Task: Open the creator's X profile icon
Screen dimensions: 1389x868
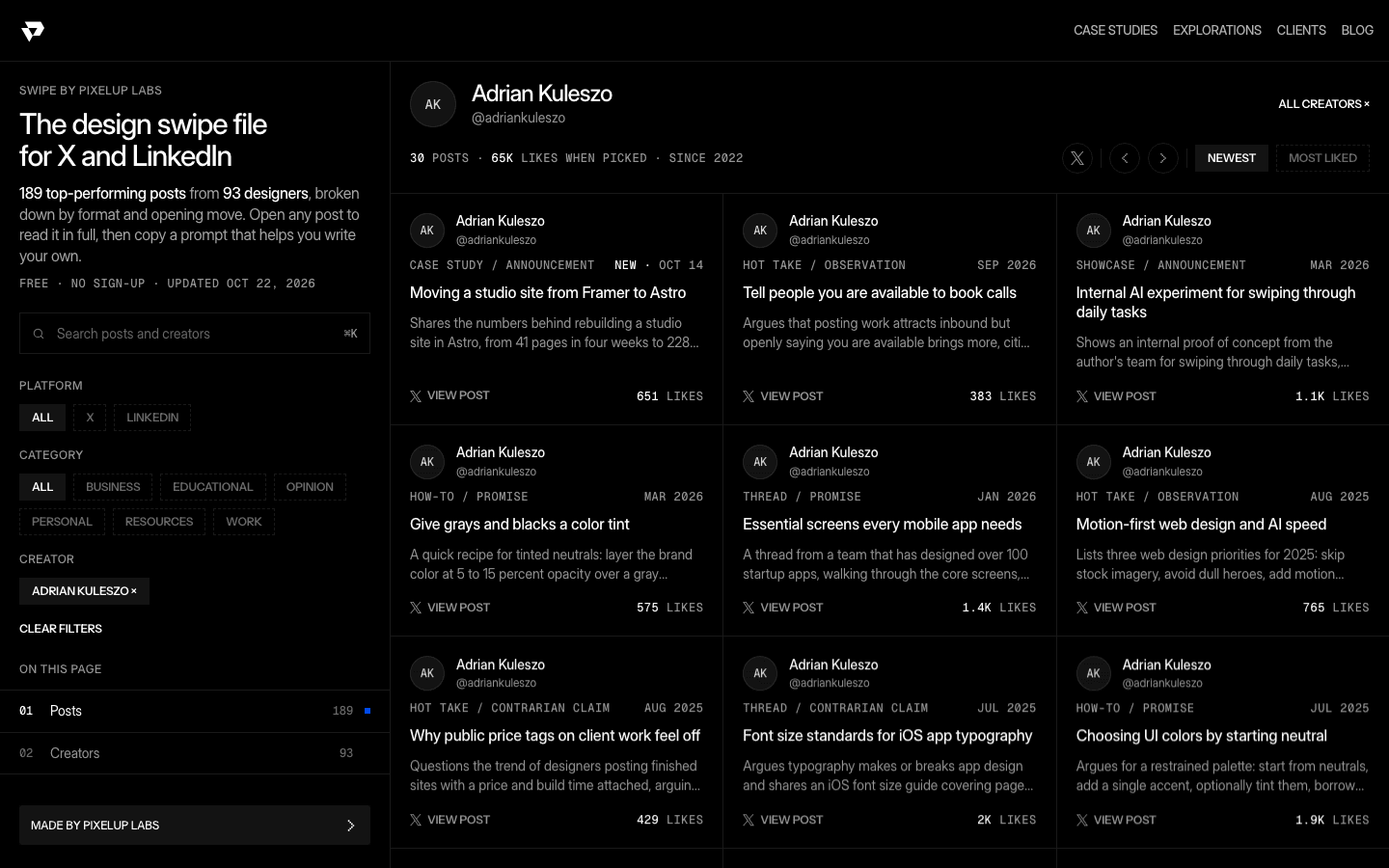Action: [x=1077, y=158]
